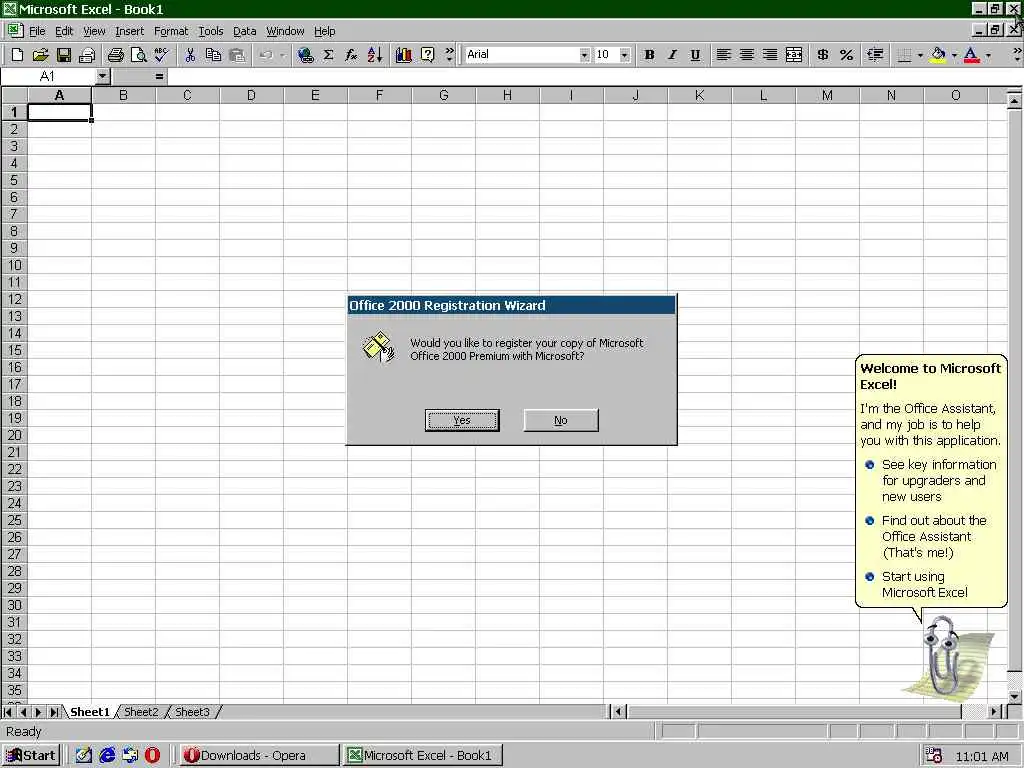Open the Windows Start button
The image size is (1024, 768).
coord(31,756)
